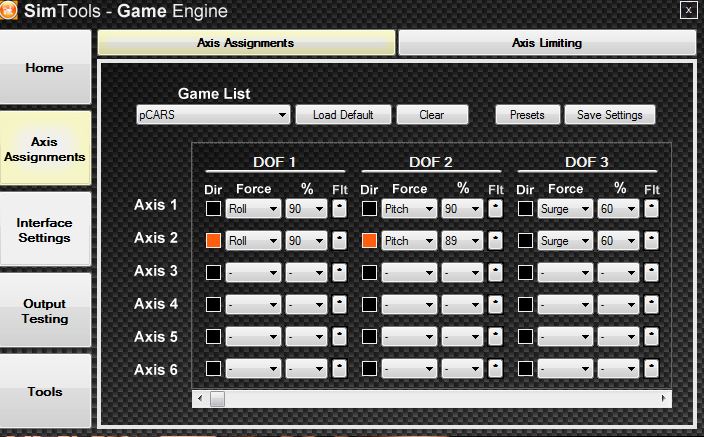Open Axis 5 DOF 2 filter button

(x=495, y=337)
